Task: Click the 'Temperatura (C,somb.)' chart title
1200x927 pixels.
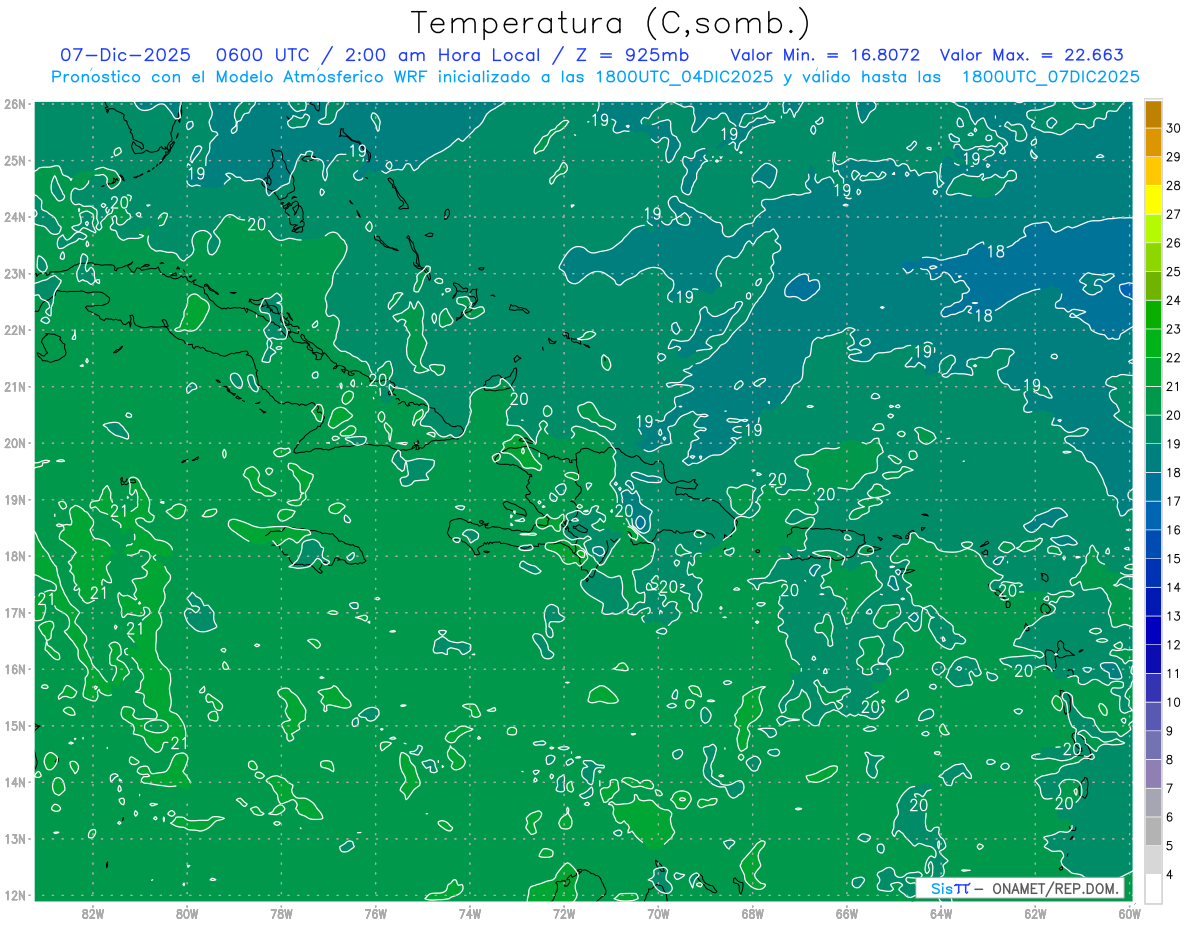Action: [x=611, y=23]
